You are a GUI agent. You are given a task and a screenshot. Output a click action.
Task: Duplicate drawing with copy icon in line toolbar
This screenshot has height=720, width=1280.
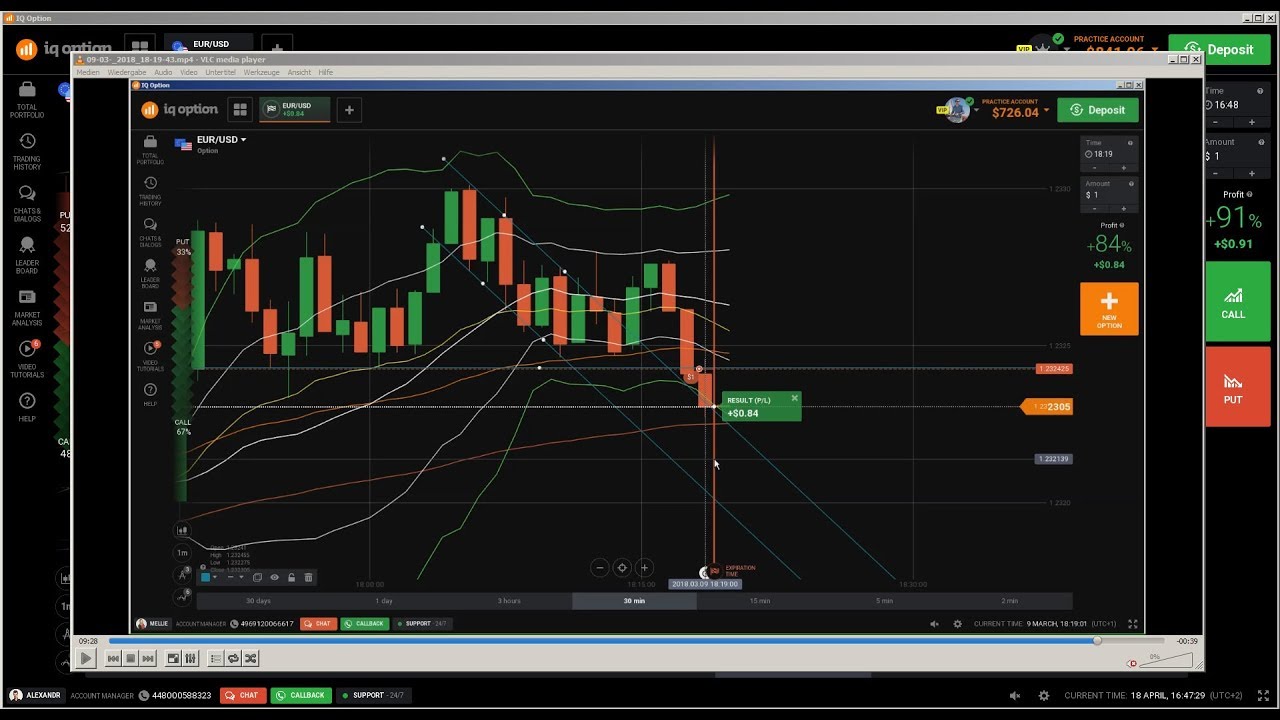pyautogui.click(x=257, y=577)
